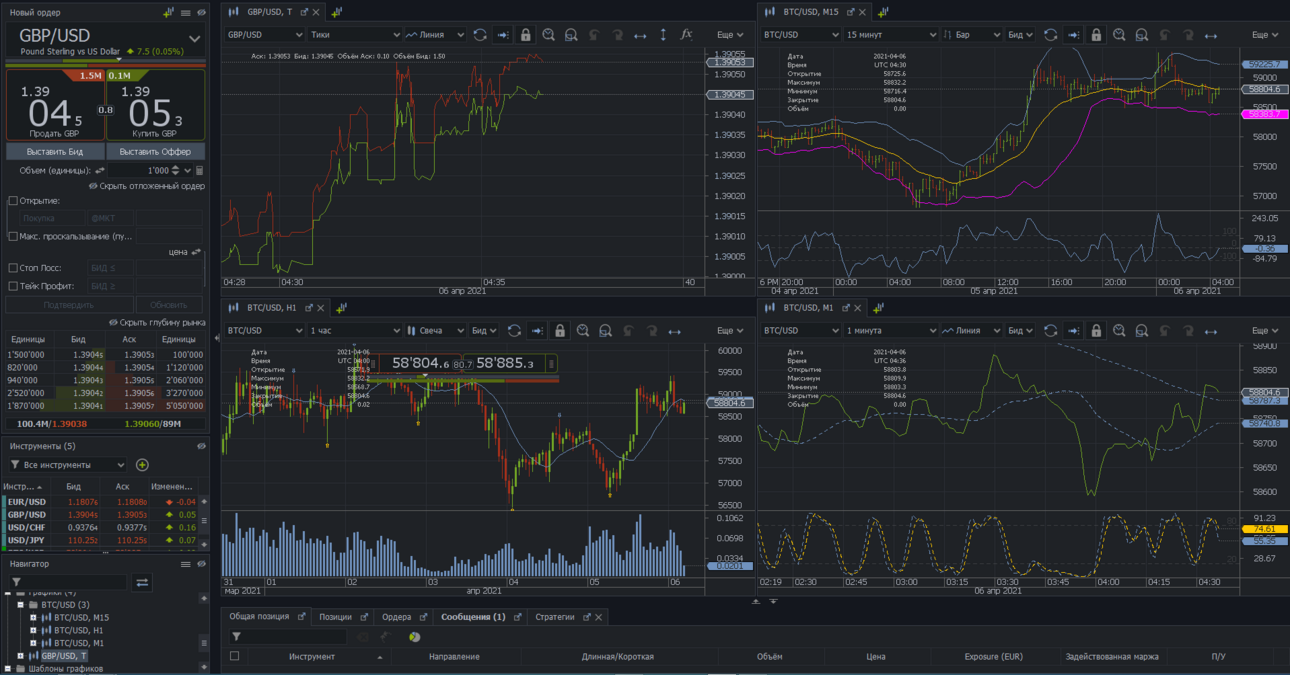The height and width of the screenshot is (675, 1290).
Task: Tick the Открытие checkbox
Action: coord(13,201)
